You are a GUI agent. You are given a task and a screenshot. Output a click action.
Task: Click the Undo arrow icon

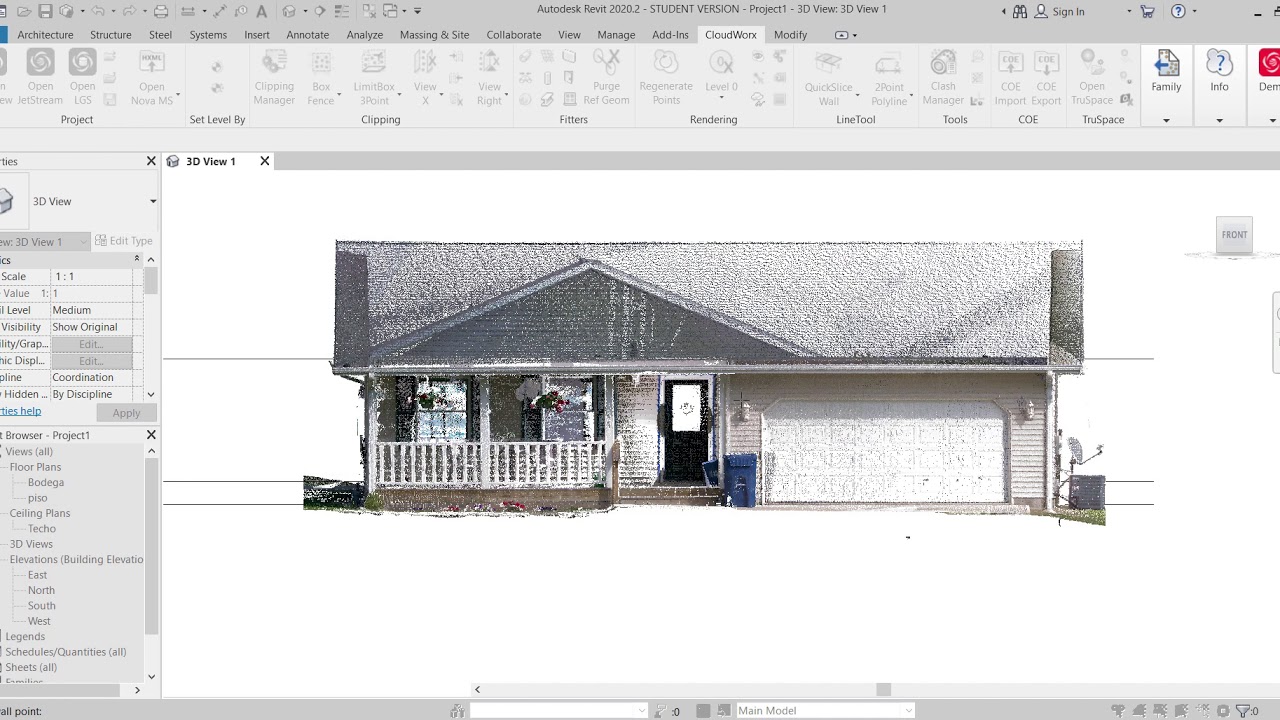[x=98, y=11]
